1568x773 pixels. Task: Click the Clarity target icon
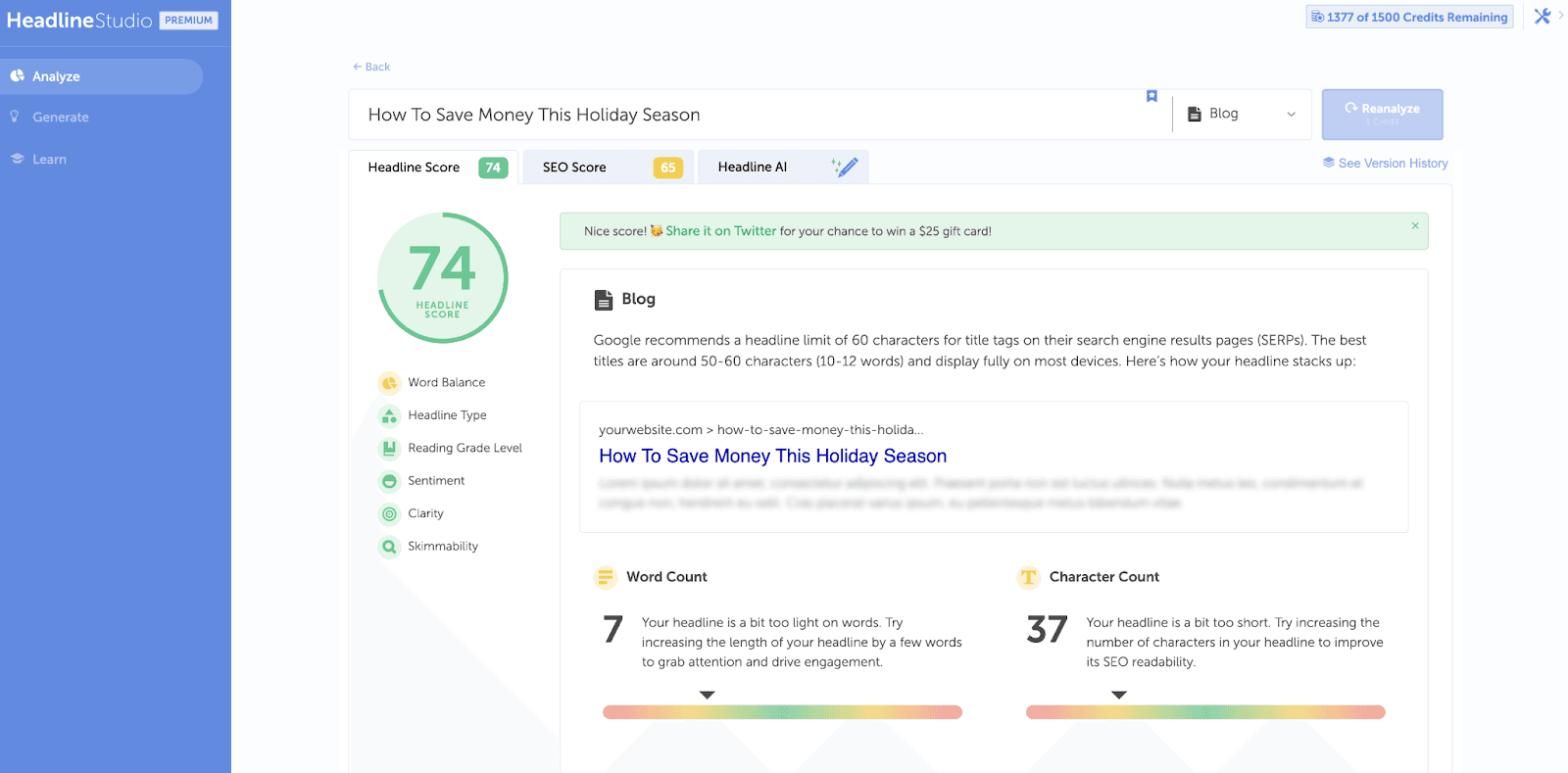point(389,513)
